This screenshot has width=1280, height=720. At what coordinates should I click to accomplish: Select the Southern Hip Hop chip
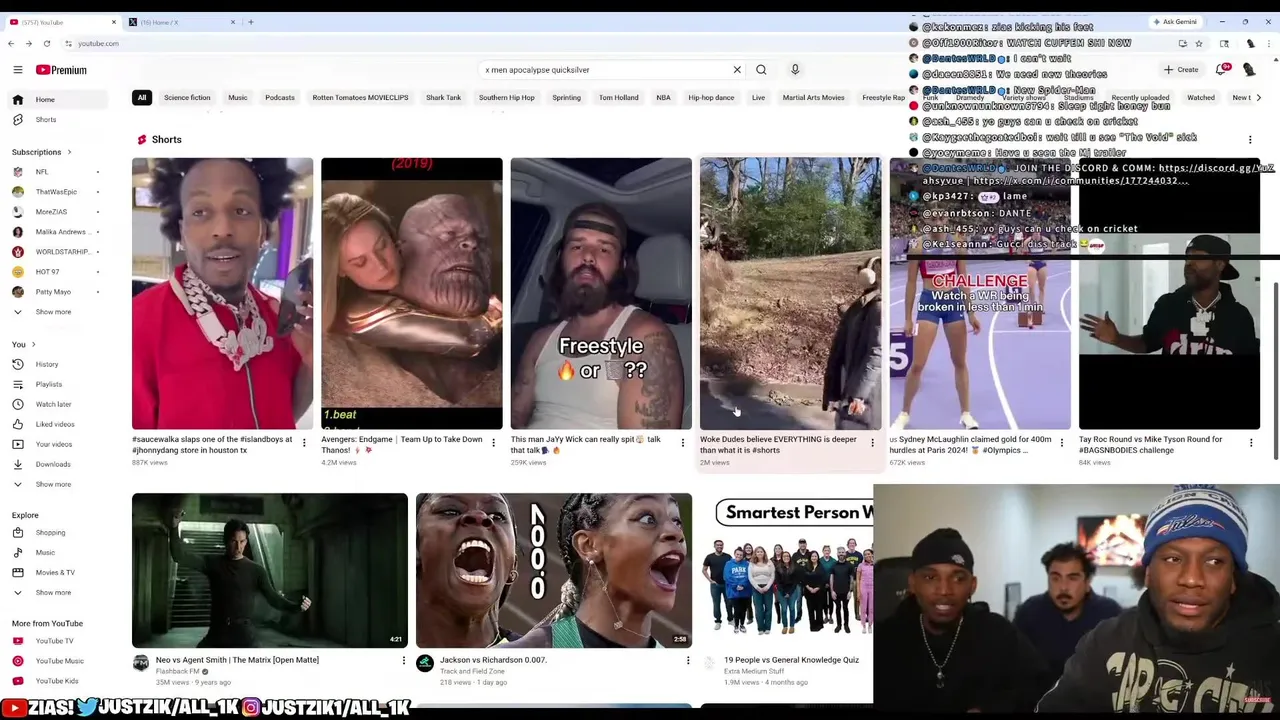[507, 97]
